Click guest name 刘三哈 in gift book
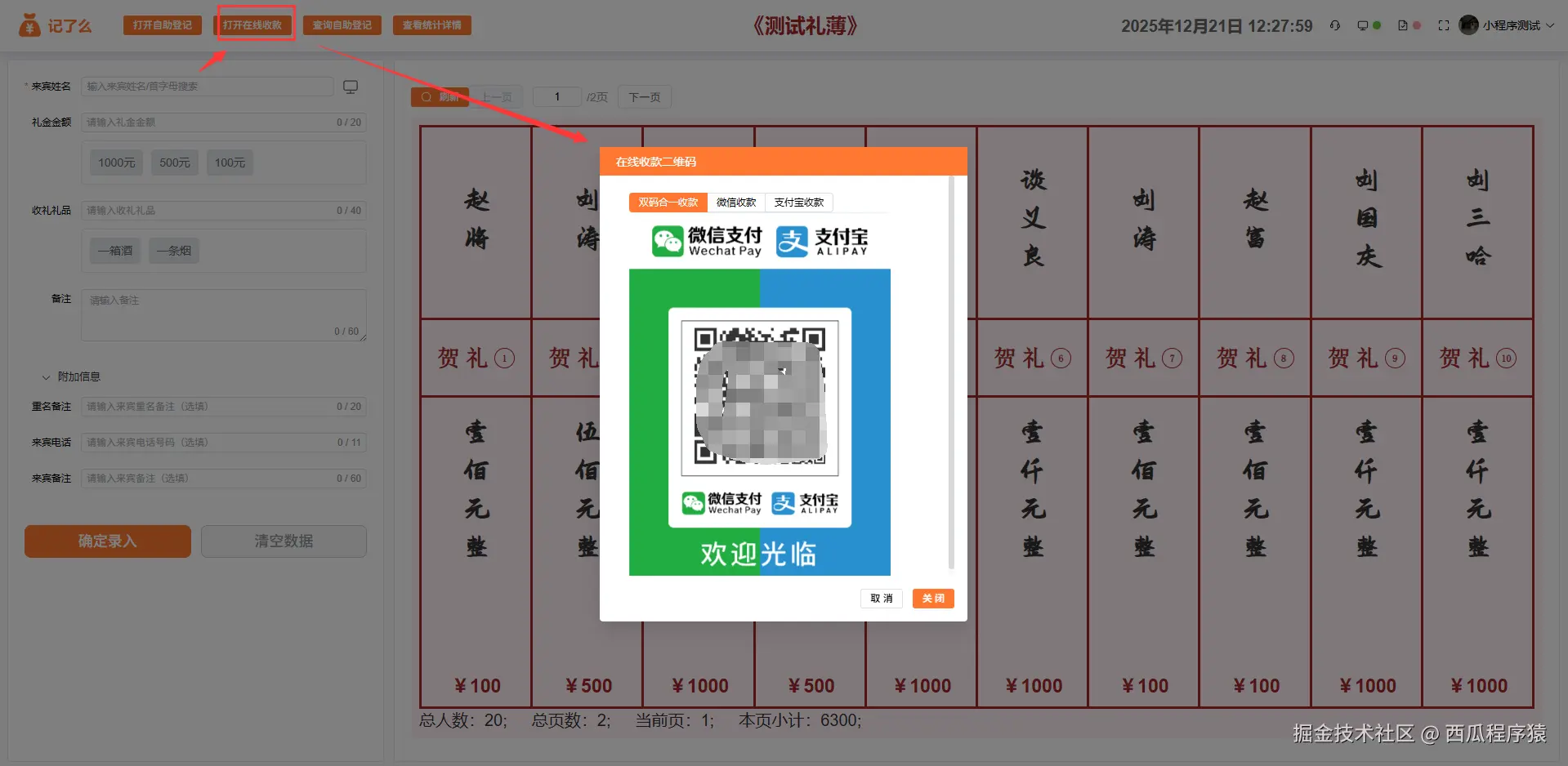This screenshot has height=766, width=1568. 1478,218
